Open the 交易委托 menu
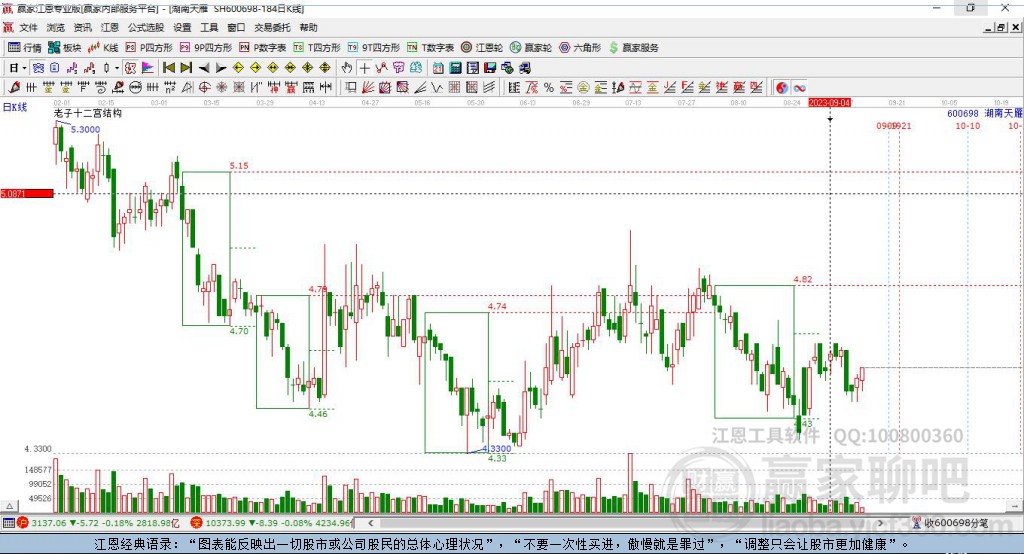Viewport: 1024px width, 554px height. pyautogui.click(x=272, y=27)
